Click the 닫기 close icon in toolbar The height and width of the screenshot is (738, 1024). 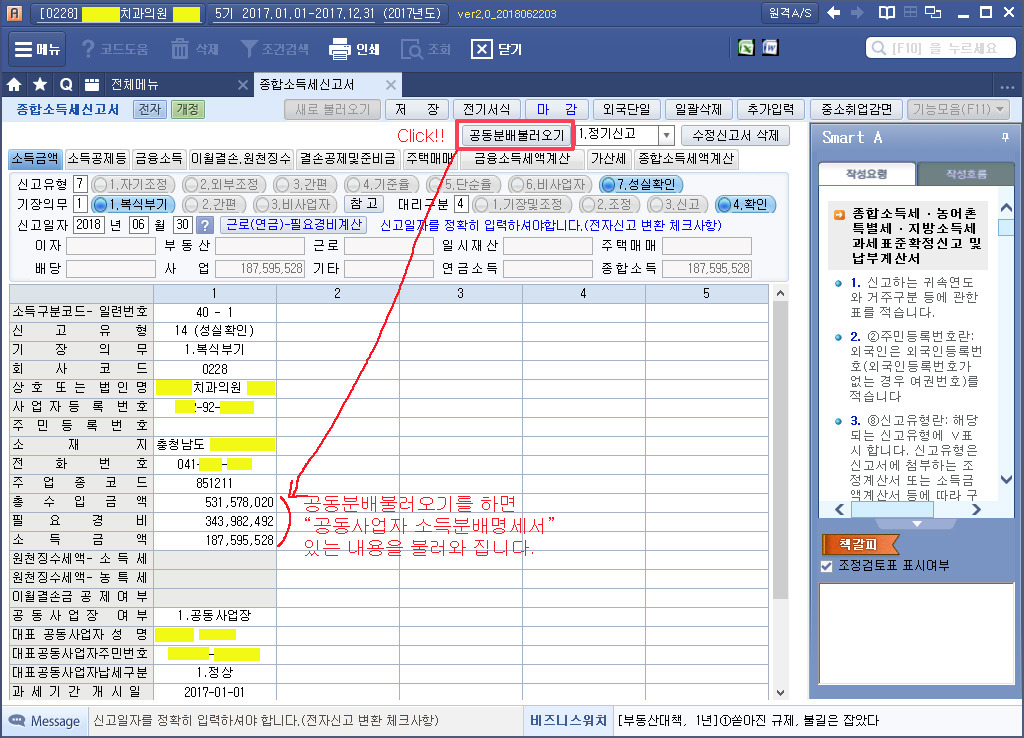click(x=481, y=49)
